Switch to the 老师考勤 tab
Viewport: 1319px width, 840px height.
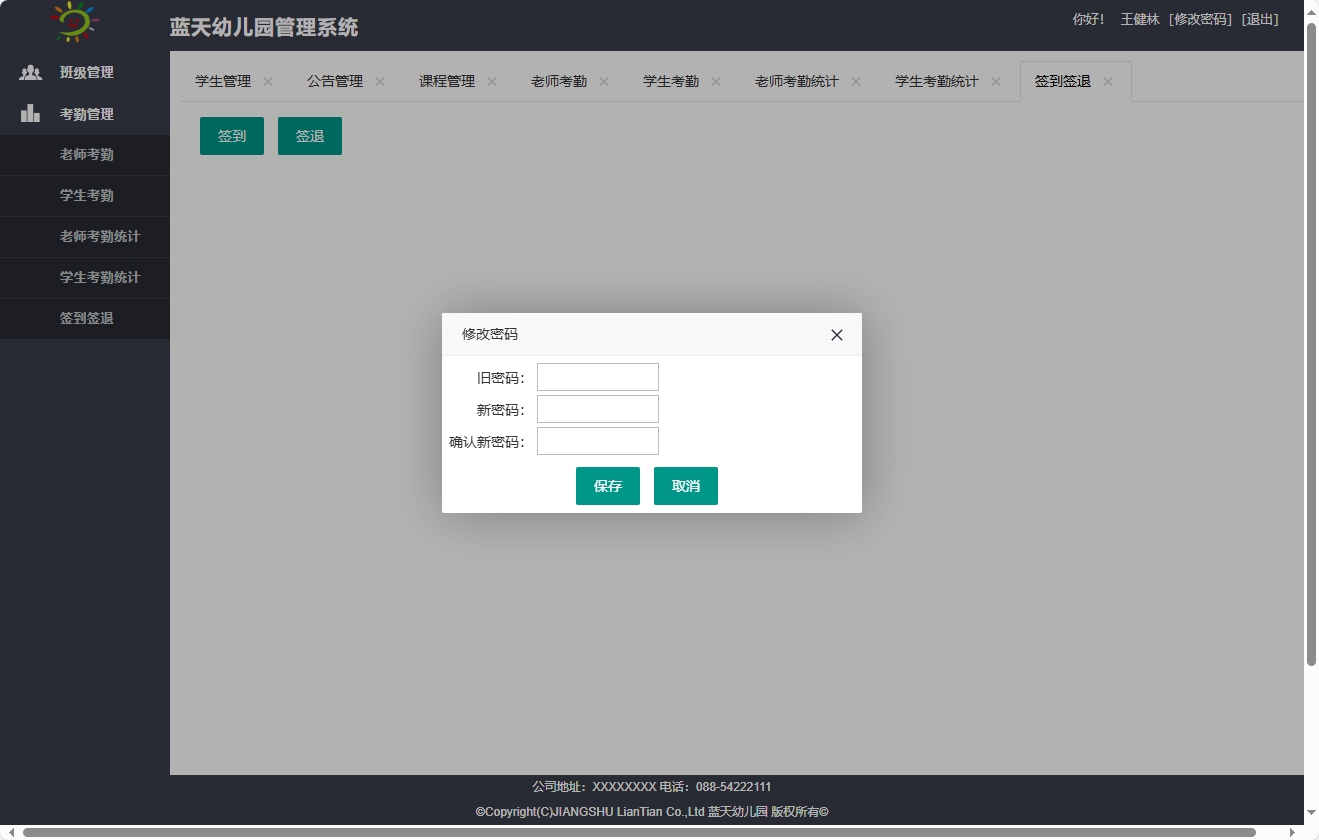point(558,81)
